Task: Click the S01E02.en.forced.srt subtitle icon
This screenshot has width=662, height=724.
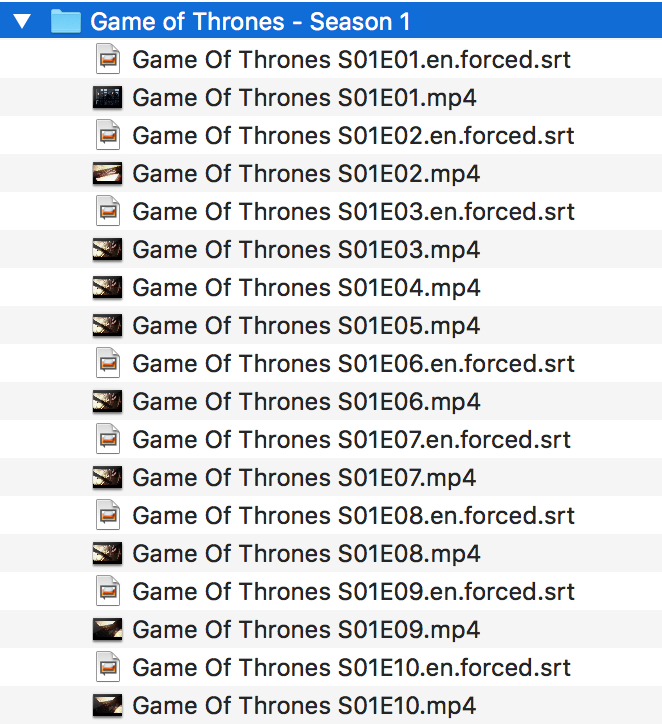Action: pyautogui.click(x=107, y=135)
